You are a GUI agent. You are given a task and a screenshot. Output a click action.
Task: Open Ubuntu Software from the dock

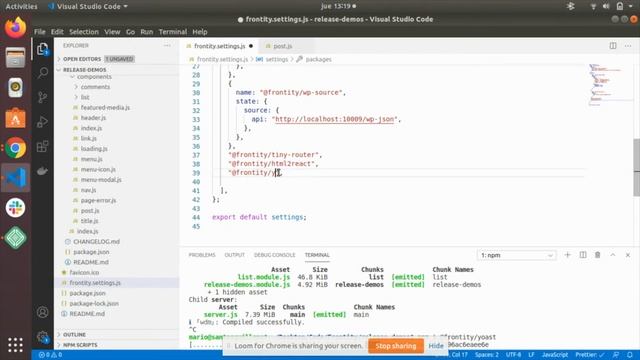[x=16, y=118]
